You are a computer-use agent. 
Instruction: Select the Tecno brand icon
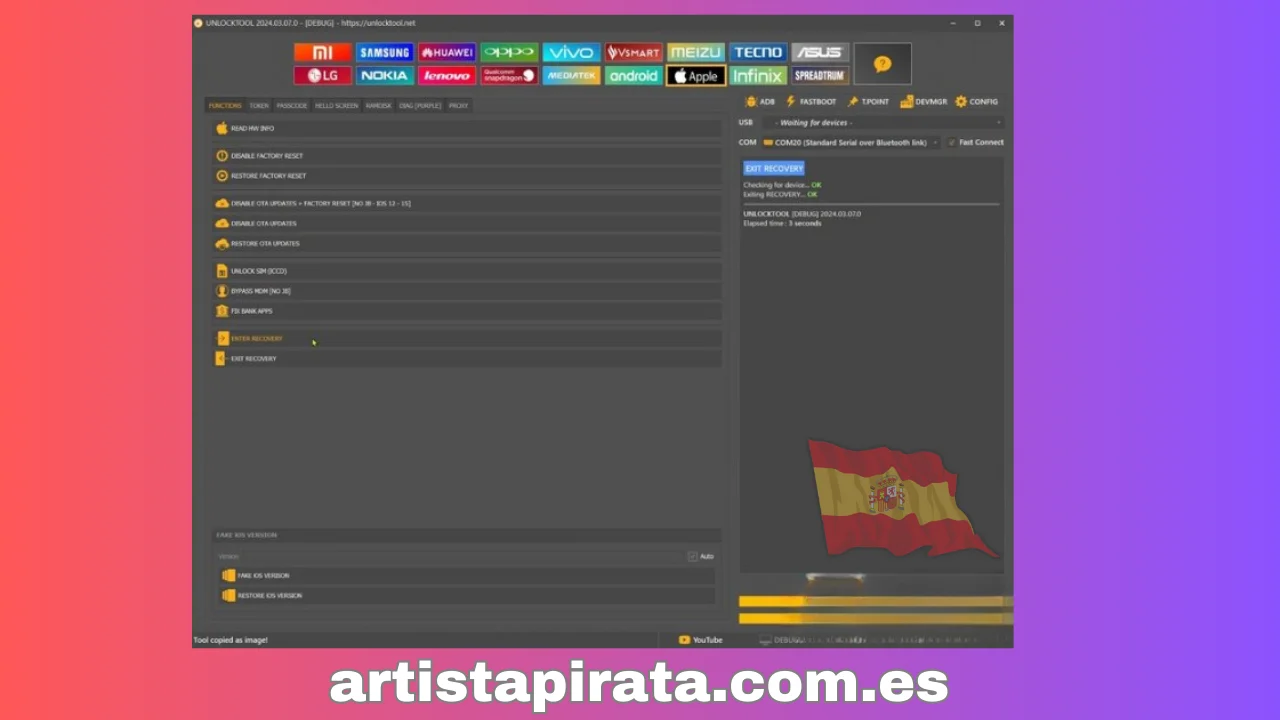[758, 53]
